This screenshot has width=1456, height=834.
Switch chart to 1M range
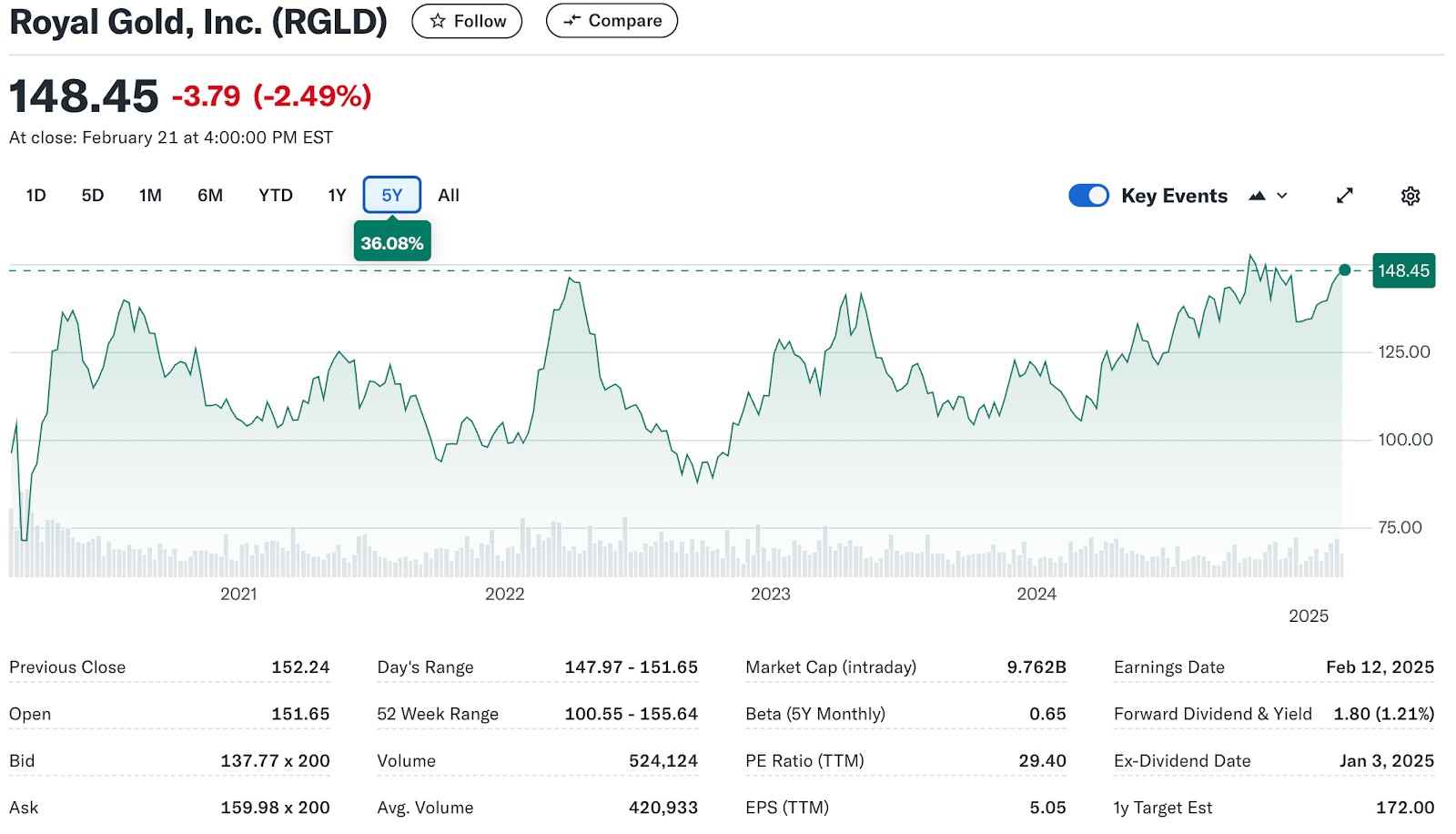[x=150, y=195]
